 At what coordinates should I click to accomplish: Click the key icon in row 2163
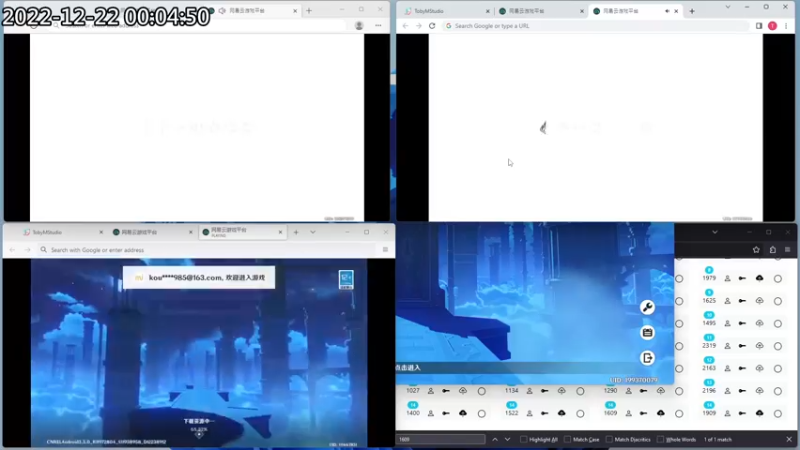742,368
